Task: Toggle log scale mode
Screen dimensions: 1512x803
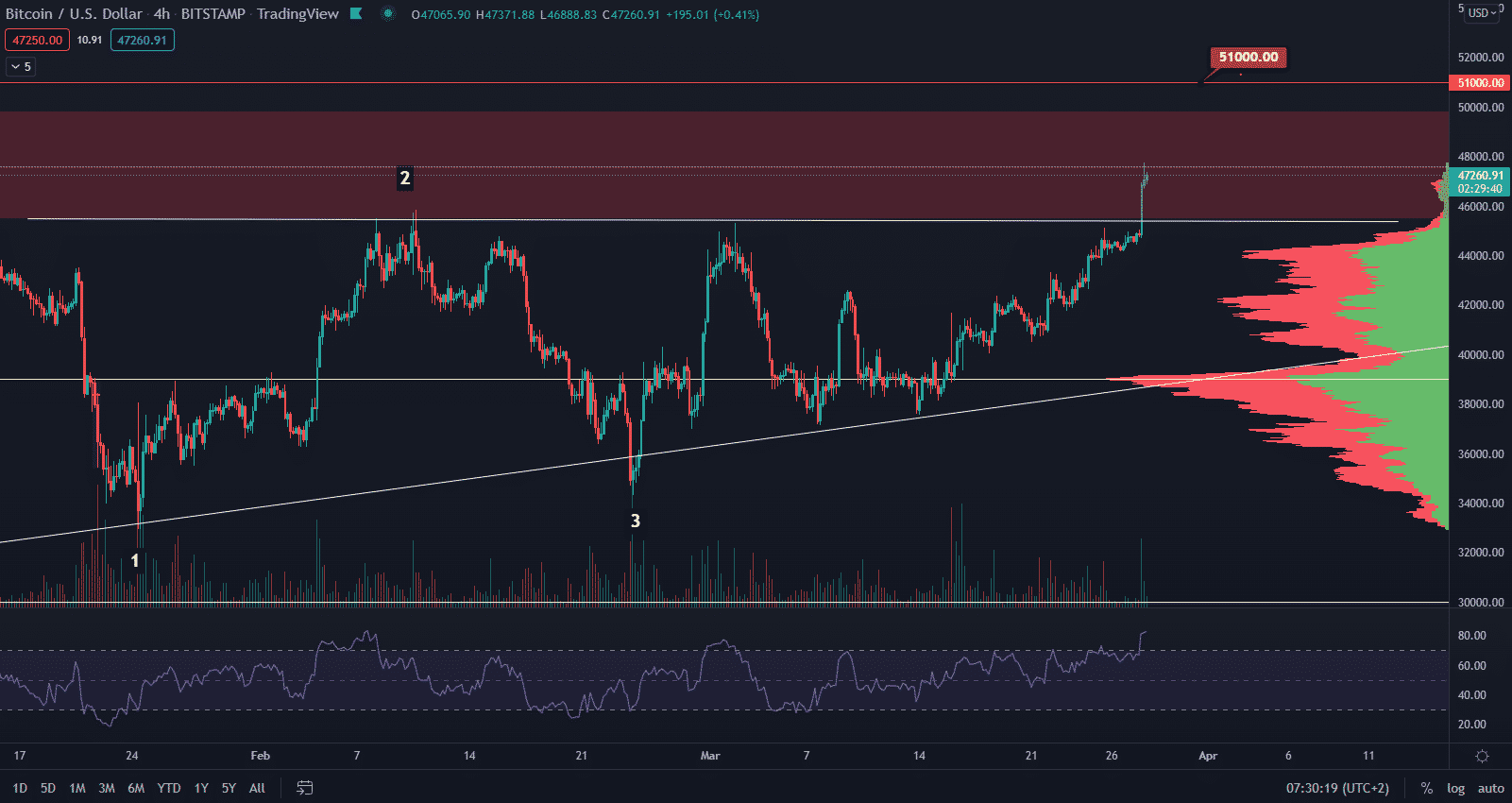Action: point(1455,788)
